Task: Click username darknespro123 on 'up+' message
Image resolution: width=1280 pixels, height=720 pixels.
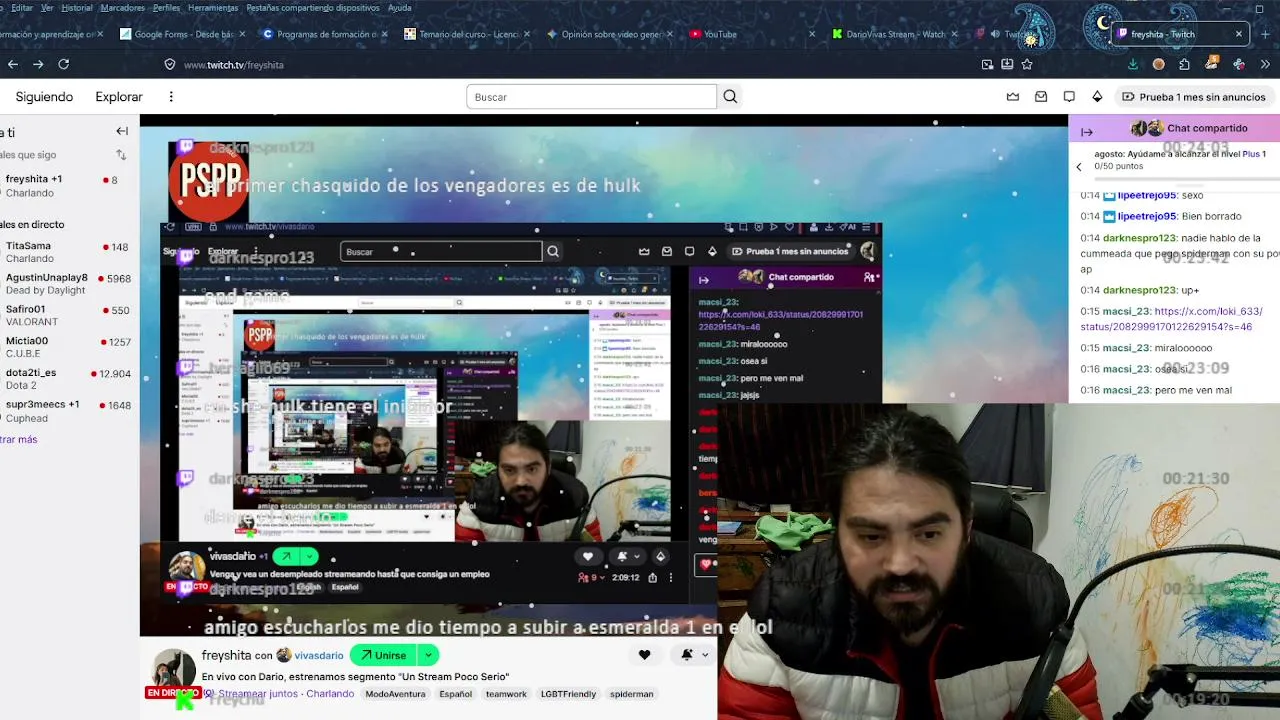Action: [1139, 290]
